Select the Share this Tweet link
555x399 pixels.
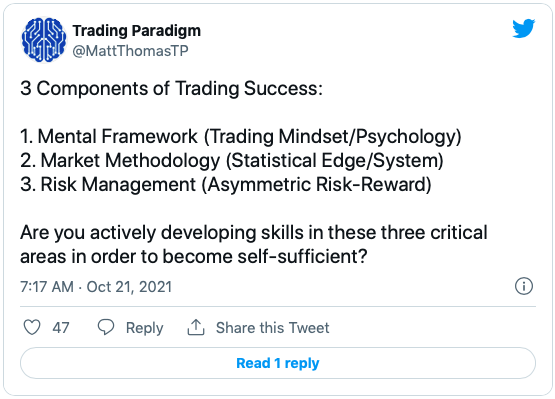[x=273, y=327]
